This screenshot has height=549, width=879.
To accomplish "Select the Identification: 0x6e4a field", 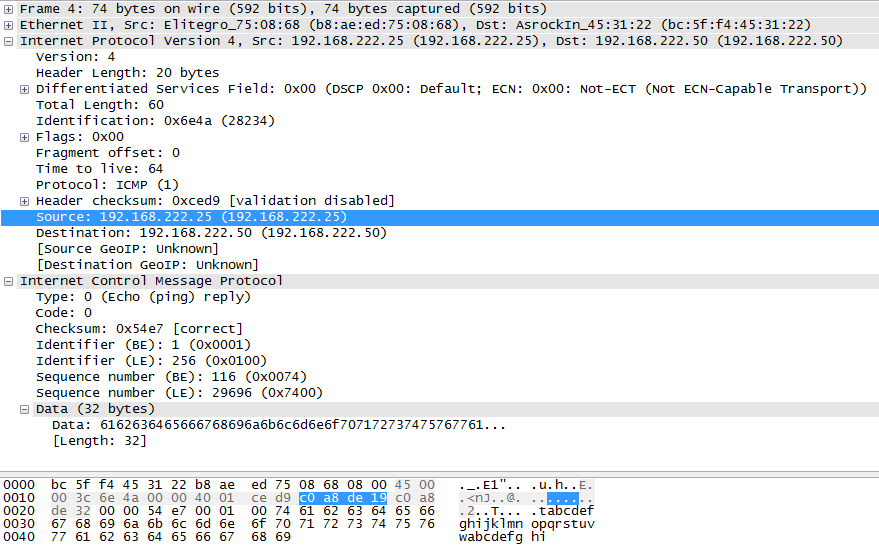I will click(155, 121).
